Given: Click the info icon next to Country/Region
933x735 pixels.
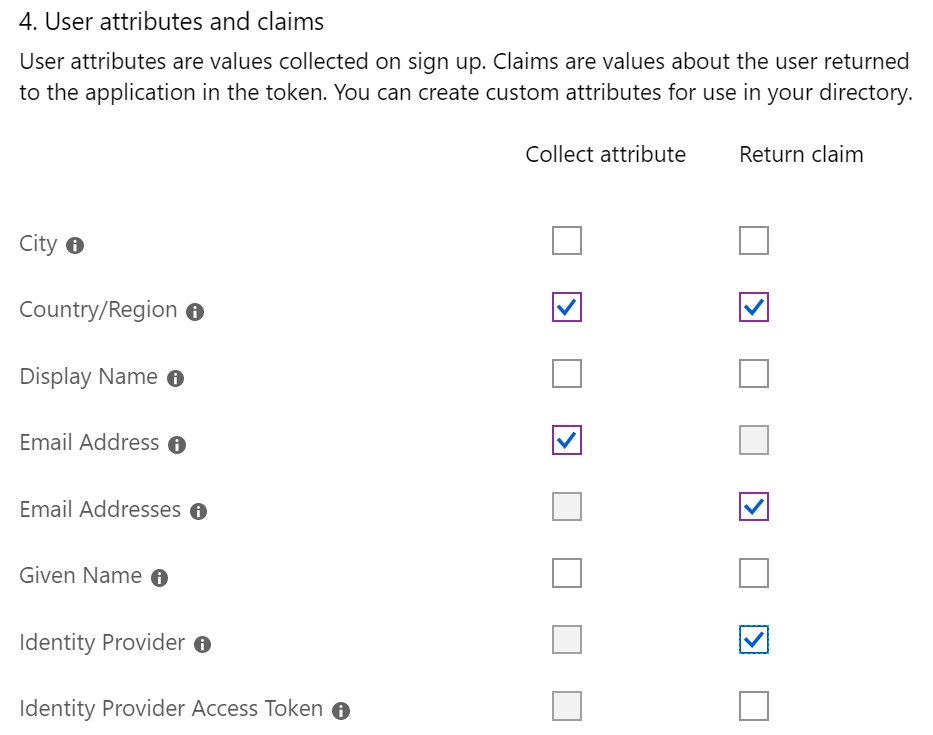Looking at the screenshot, I should 195,312.
